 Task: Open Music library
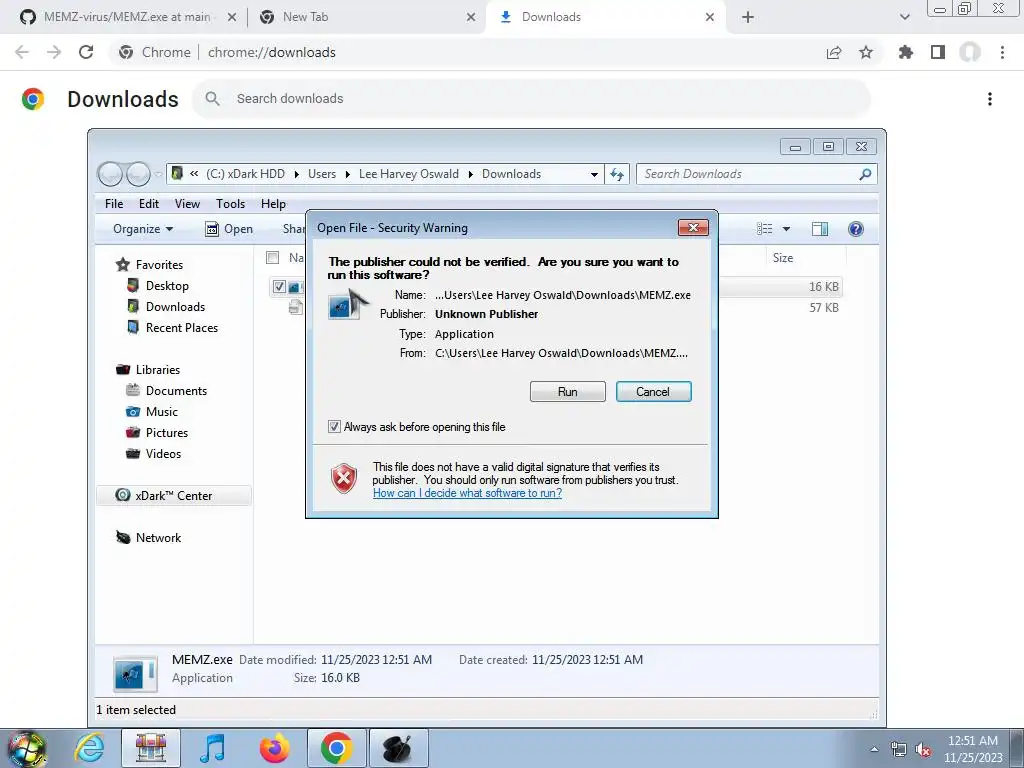152,411
